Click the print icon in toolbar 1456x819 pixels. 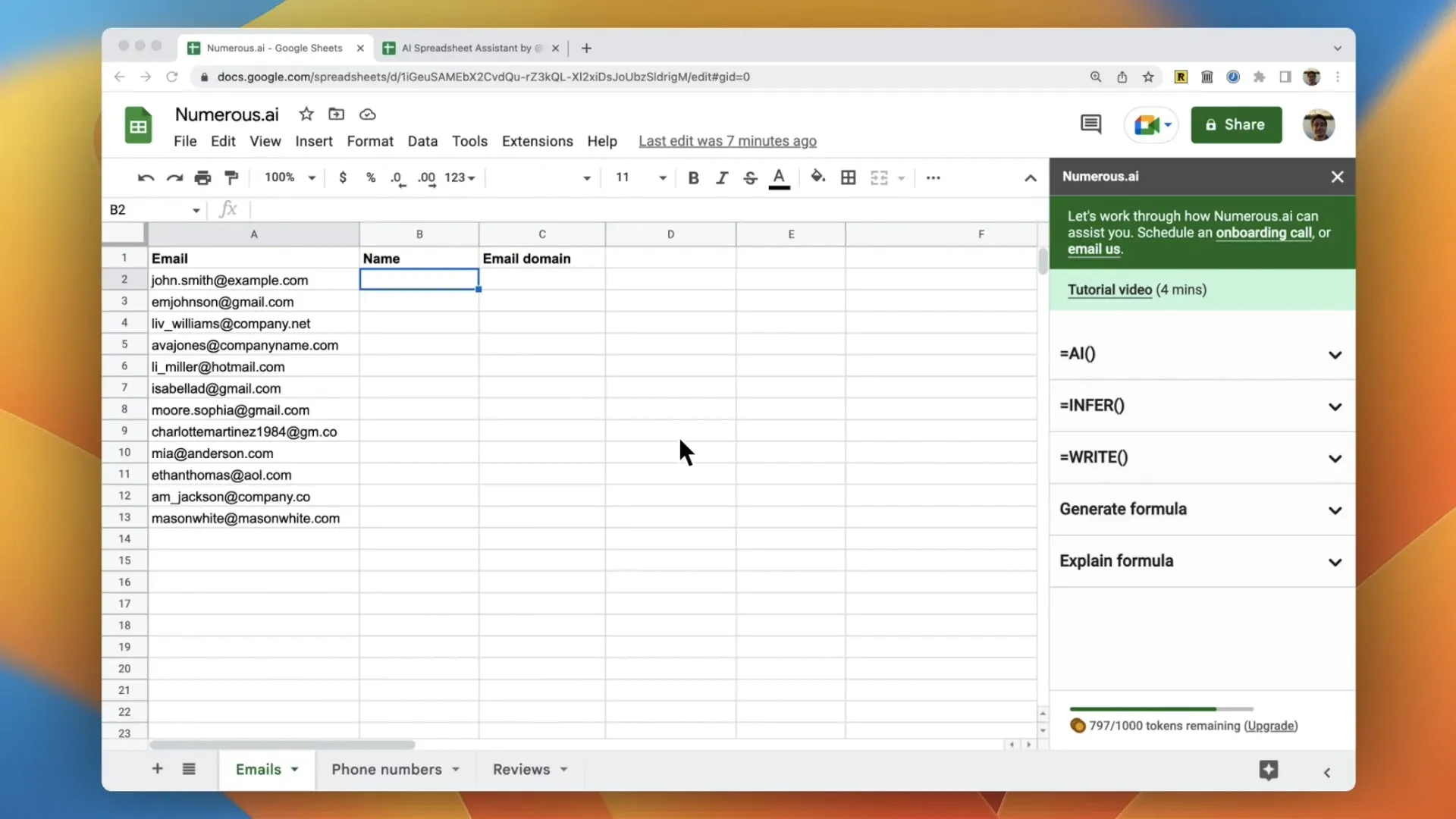pyautogui.click(x=202, y=177)
